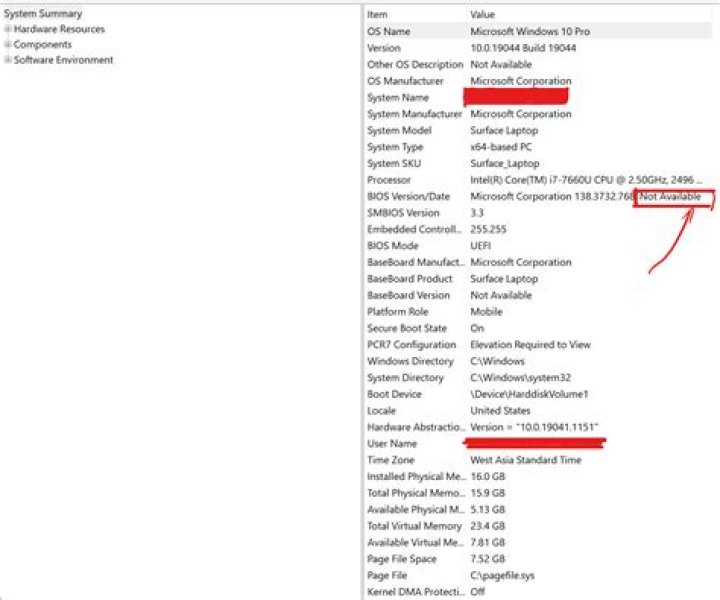Select System Summary in the tree

(x=43, y=14)
